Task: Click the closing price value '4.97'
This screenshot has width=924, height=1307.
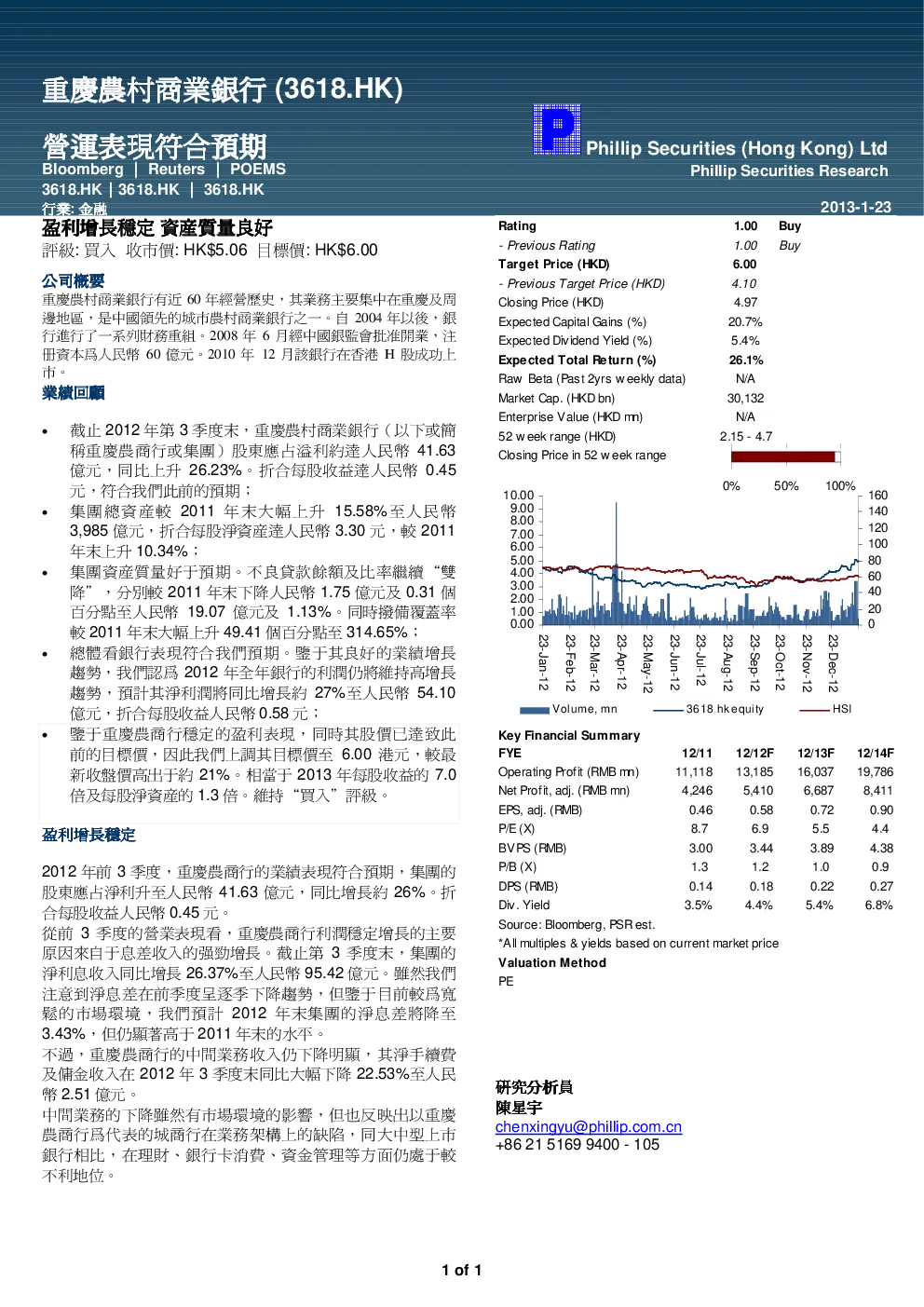Action: pos(745,303)
